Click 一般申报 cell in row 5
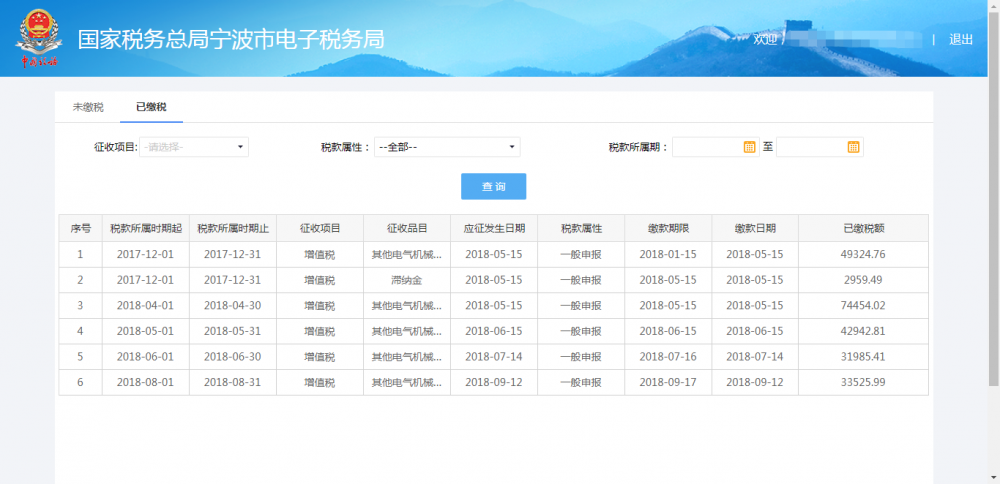The height and width of the screenshot is (484, 1000). click(x=581, y=356)
